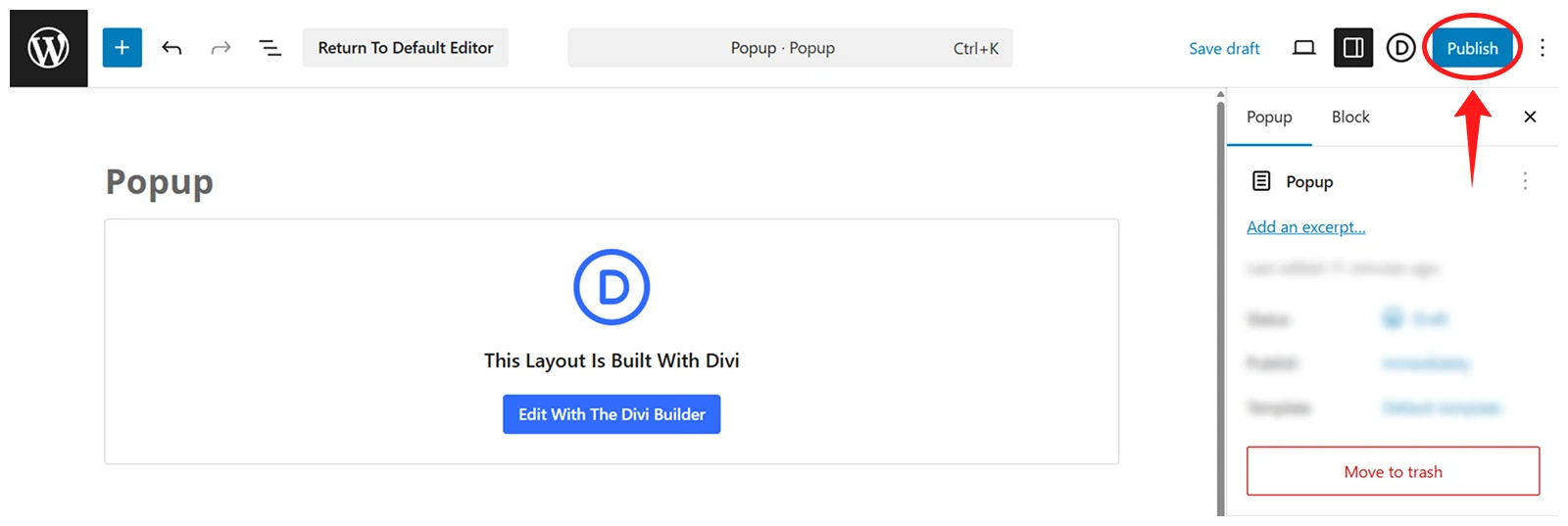Click the Move to trash button
This screenshot has height=526, width=1568.
pyautogui.click(x=1393, y=472)
